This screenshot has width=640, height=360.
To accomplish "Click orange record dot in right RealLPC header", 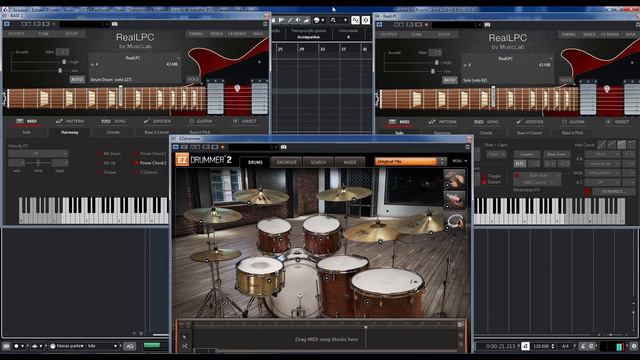I will coord(427,24).
